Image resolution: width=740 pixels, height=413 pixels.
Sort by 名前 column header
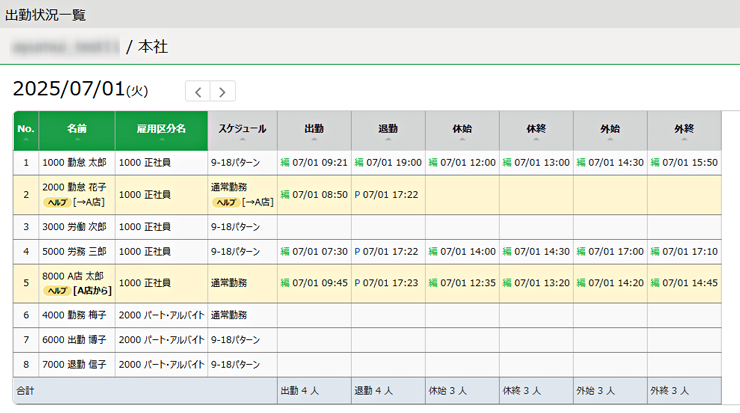[x=77, y=131]
